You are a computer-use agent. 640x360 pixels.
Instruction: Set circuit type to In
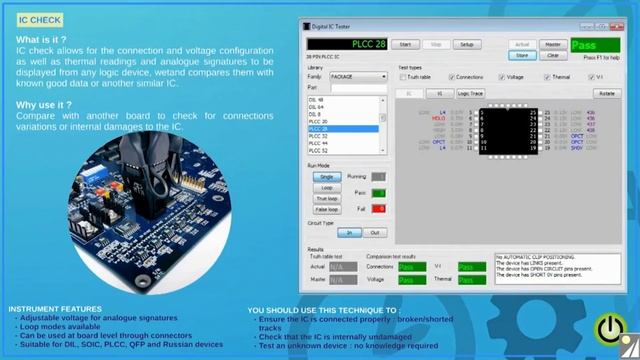349,233
